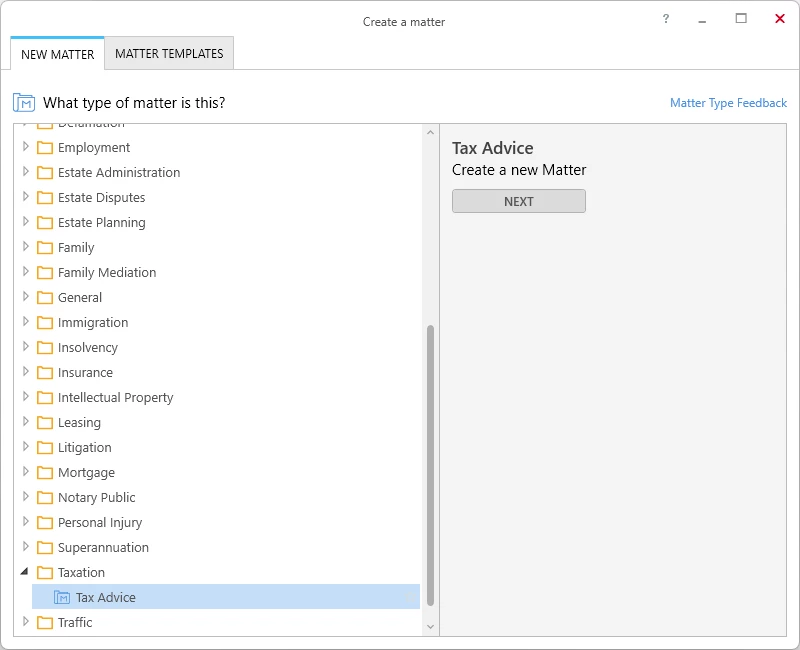Open help with the question mark icon

665,19
